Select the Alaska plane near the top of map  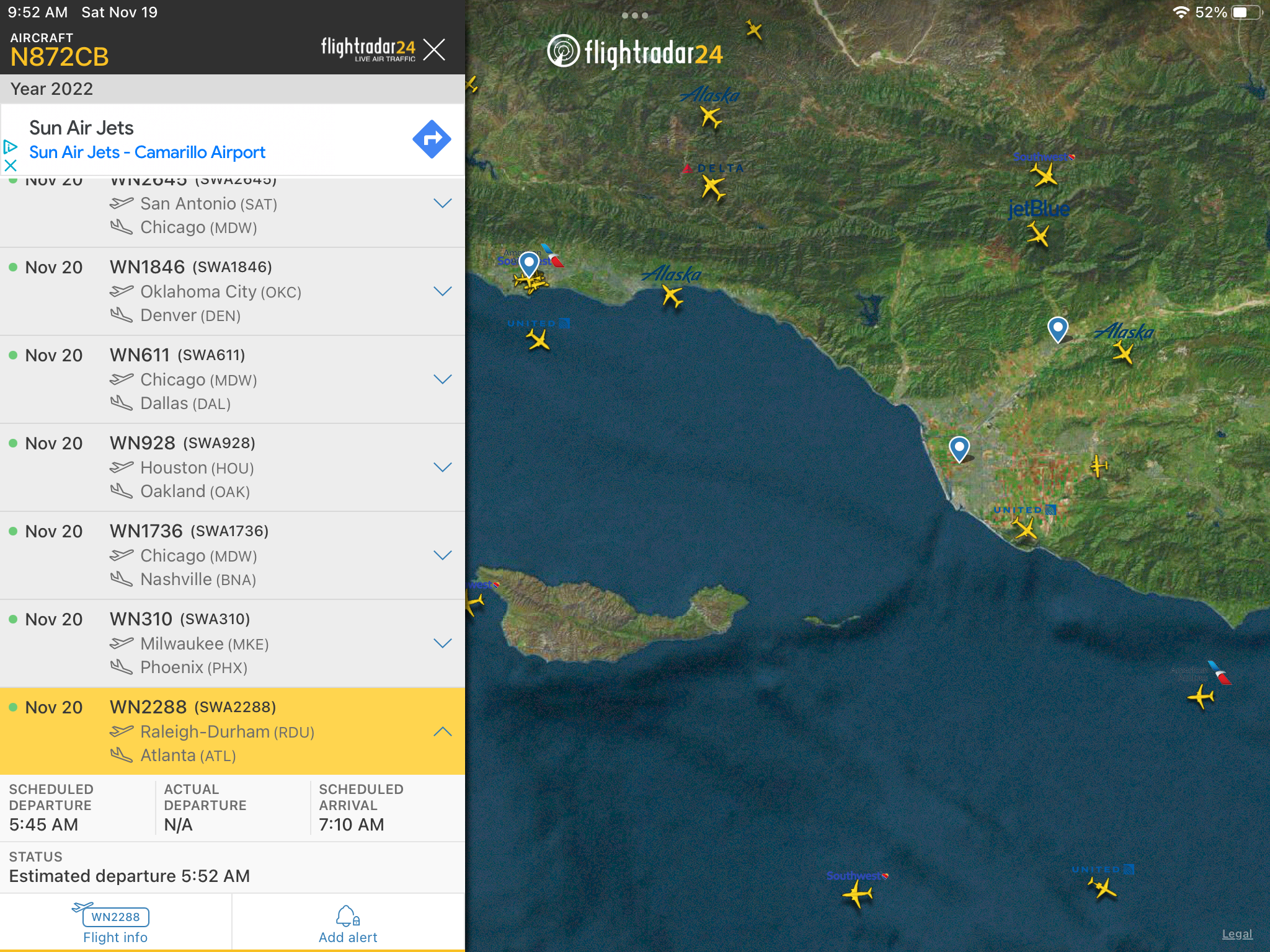coord(711,117)
